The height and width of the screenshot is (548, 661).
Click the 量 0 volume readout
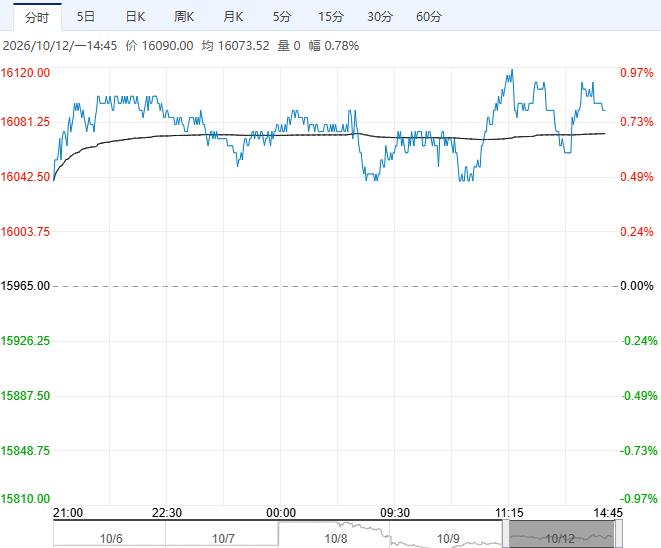tap(289, 46)
